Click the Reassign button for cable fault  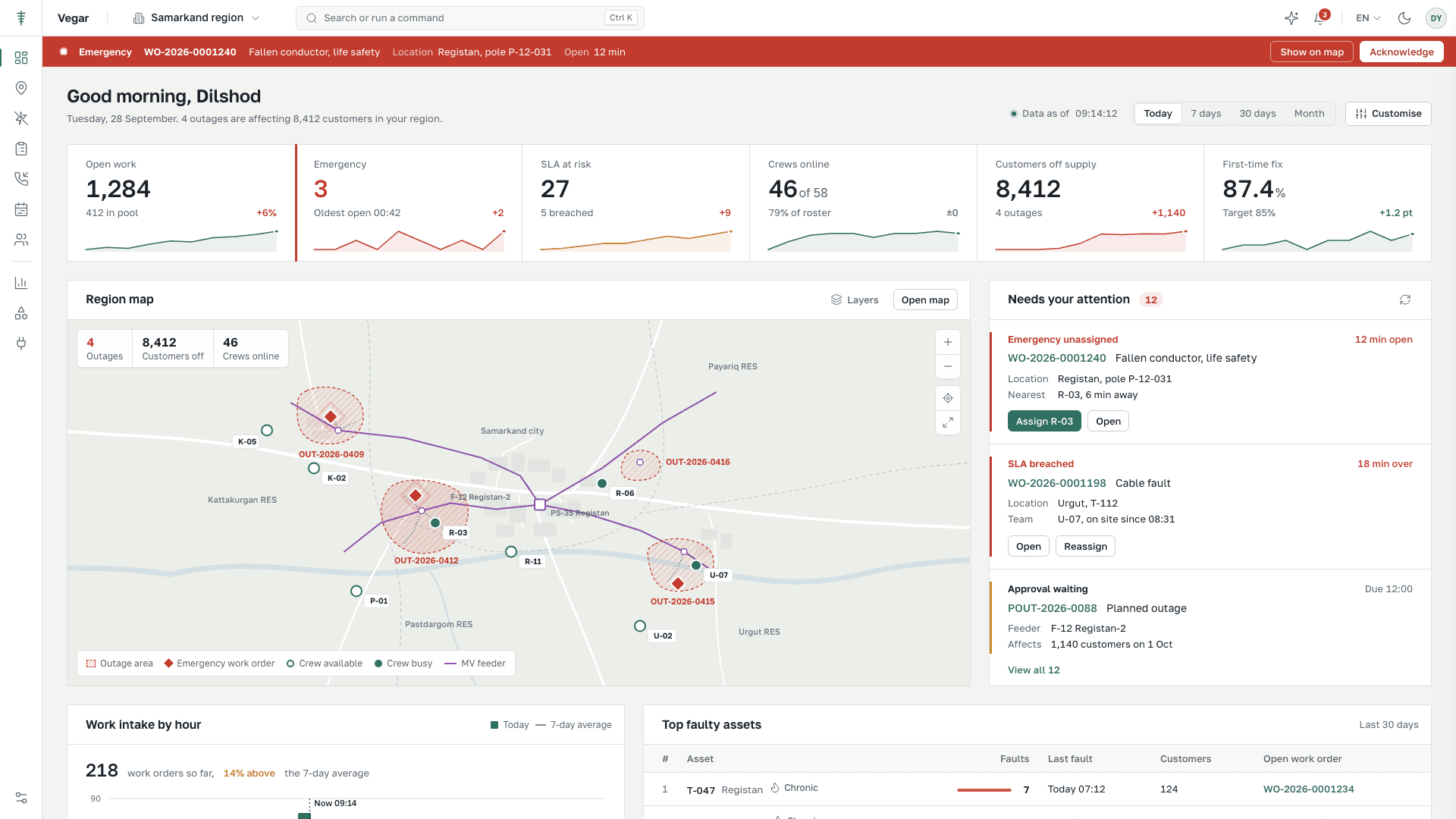[x=1085, y=546]
